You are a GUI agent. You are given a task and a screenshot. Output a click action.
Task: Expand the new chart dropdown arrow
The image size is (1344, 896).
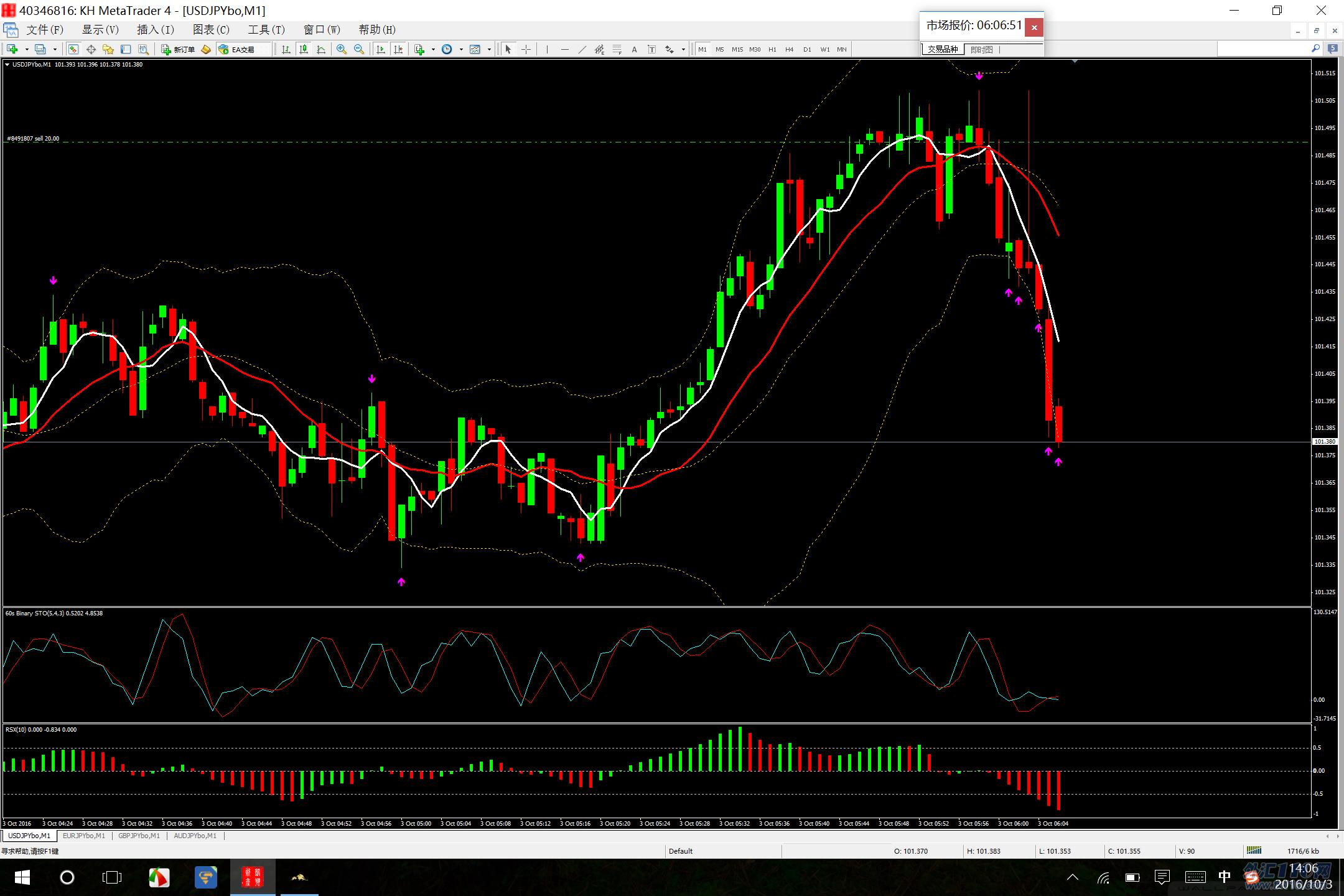coord(27,49)
